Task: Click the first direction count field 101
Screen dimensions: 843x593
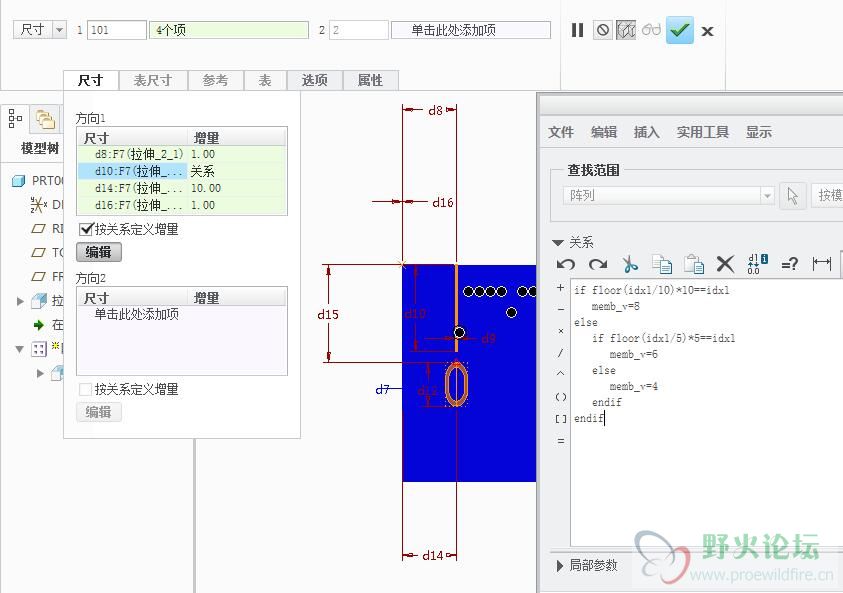Action: (x=117, y=30)
